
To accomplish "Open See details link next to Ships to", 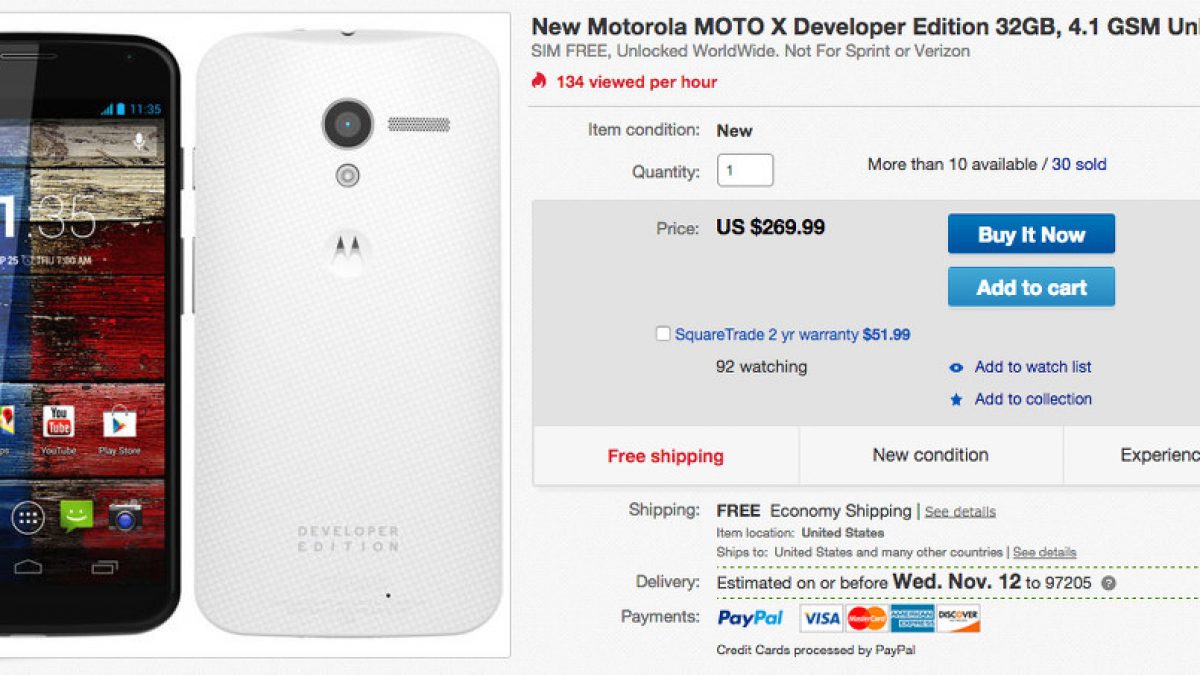I will tap(1044, 552).
